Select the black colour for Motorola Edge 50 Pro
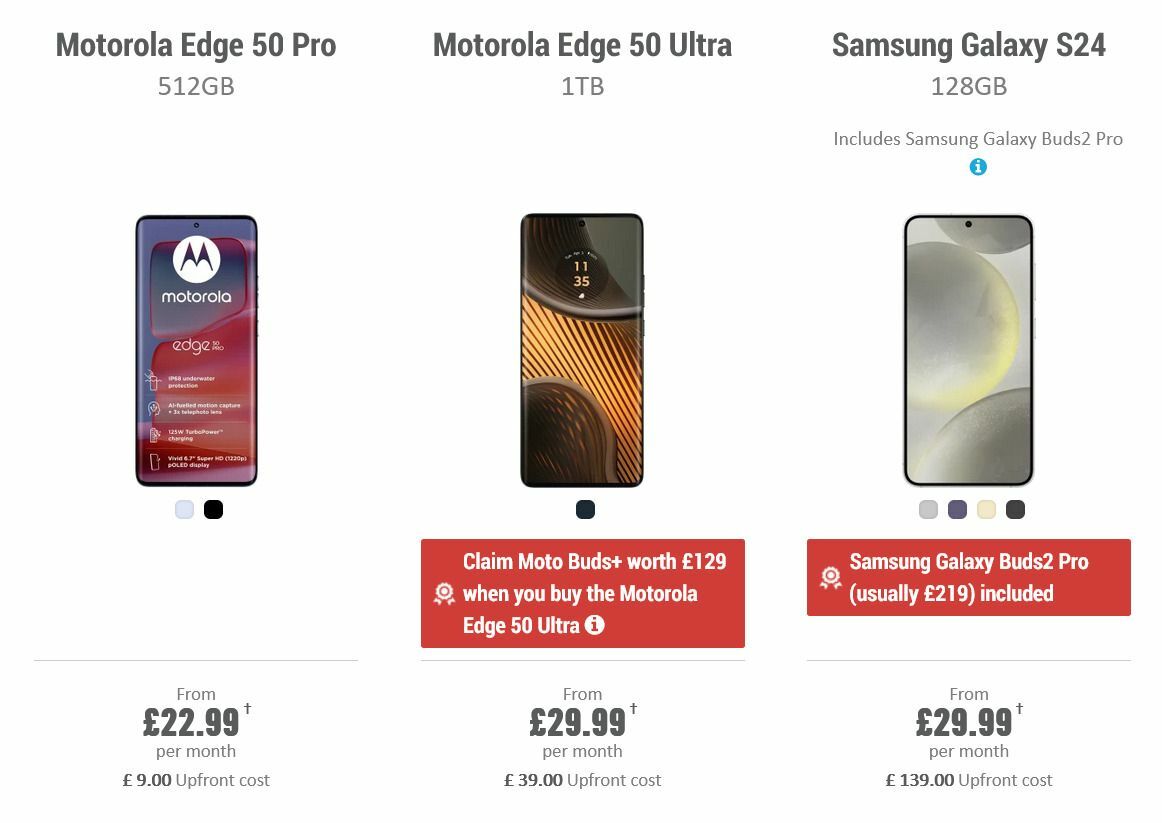 [212, 509]
